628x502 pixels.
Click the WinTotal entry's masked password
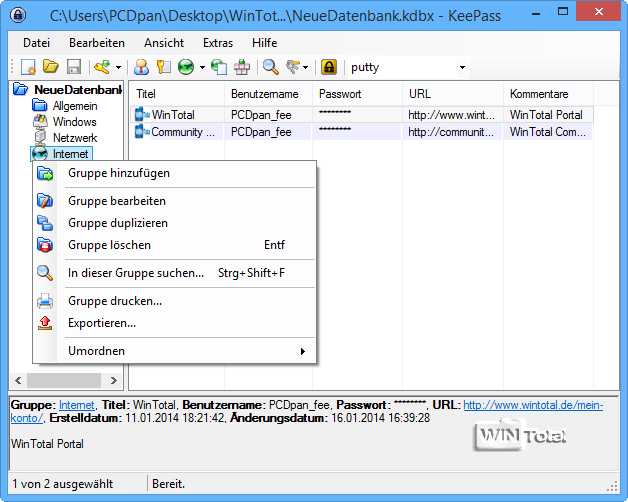(x=335, y=113)
